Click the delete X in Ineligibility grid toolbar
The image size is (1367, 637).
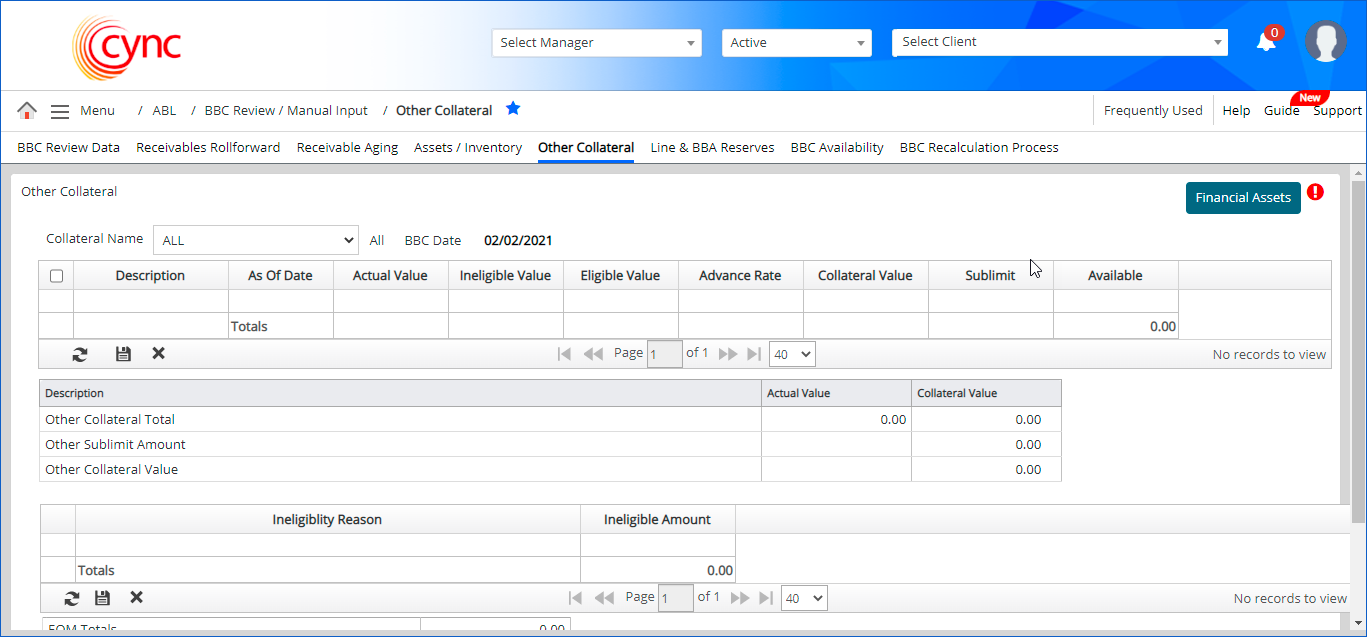click(136, 598)
